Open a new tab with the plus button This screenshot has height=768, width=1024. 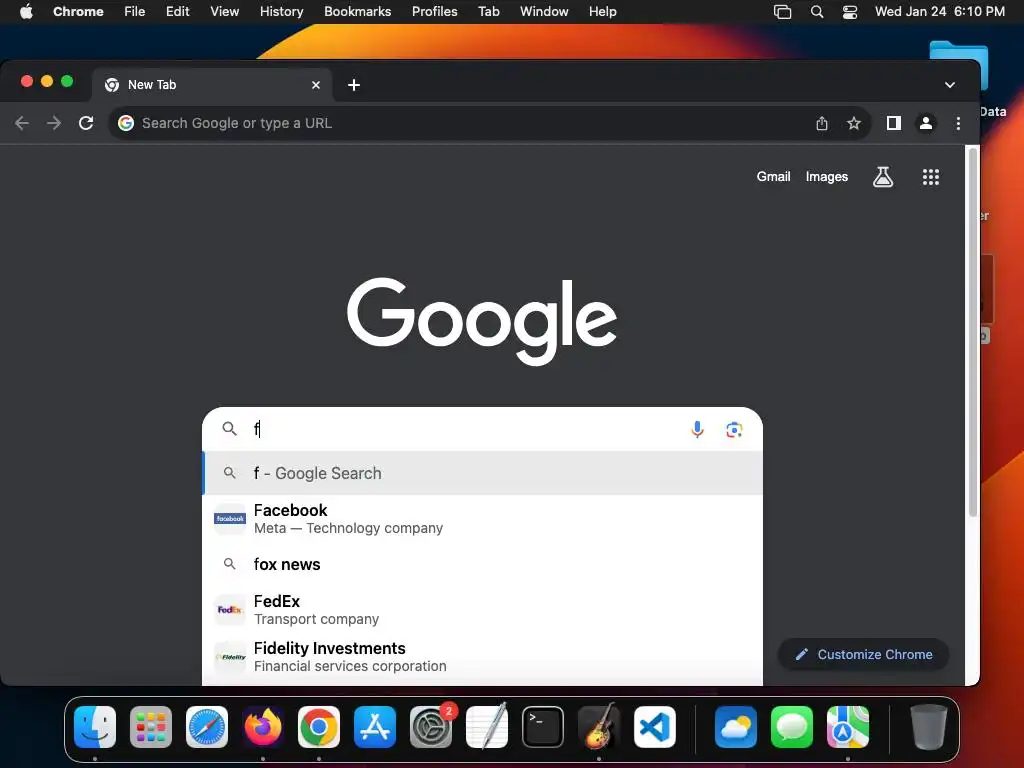(x=354, y=85)
